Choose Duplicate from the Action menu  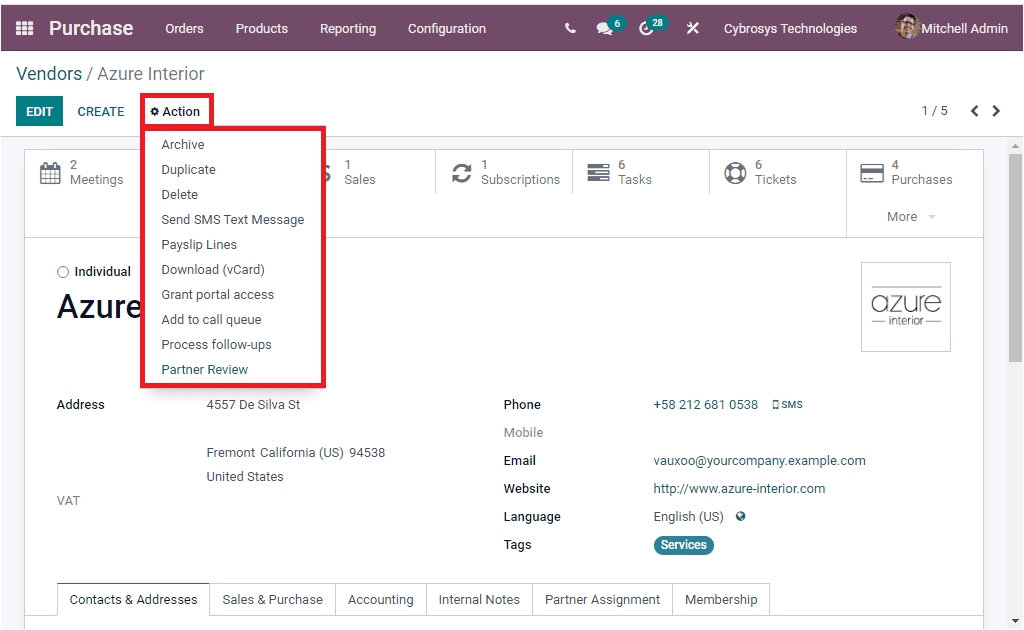click(x=187, y=169)
